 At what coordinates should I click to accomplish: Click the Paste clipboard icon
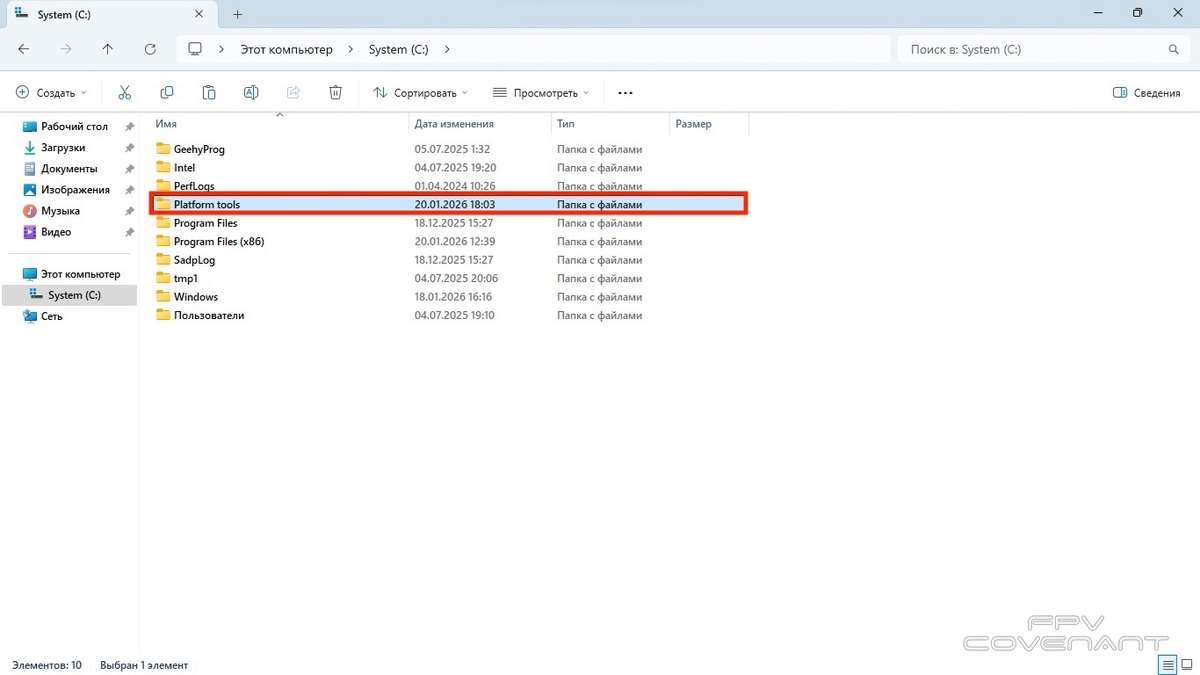click(209, 92)
